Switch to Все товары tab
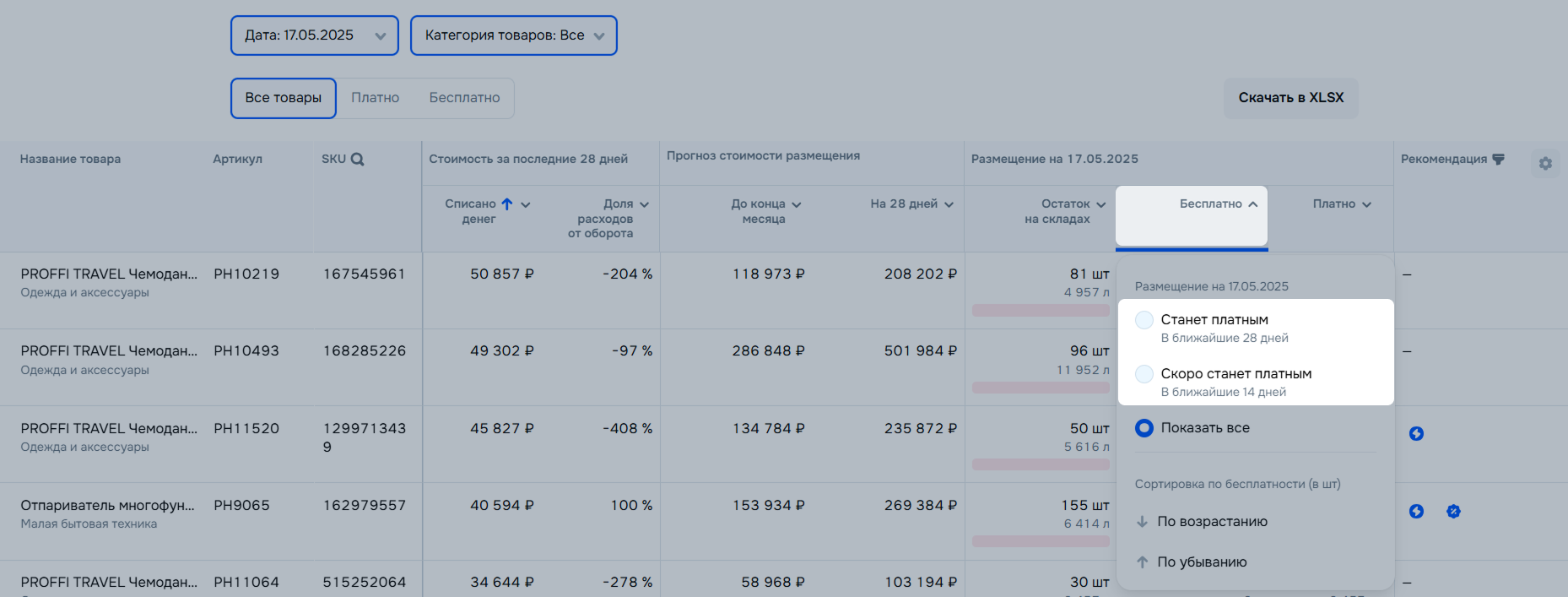Screen dimensions: 1568x597 284,98
